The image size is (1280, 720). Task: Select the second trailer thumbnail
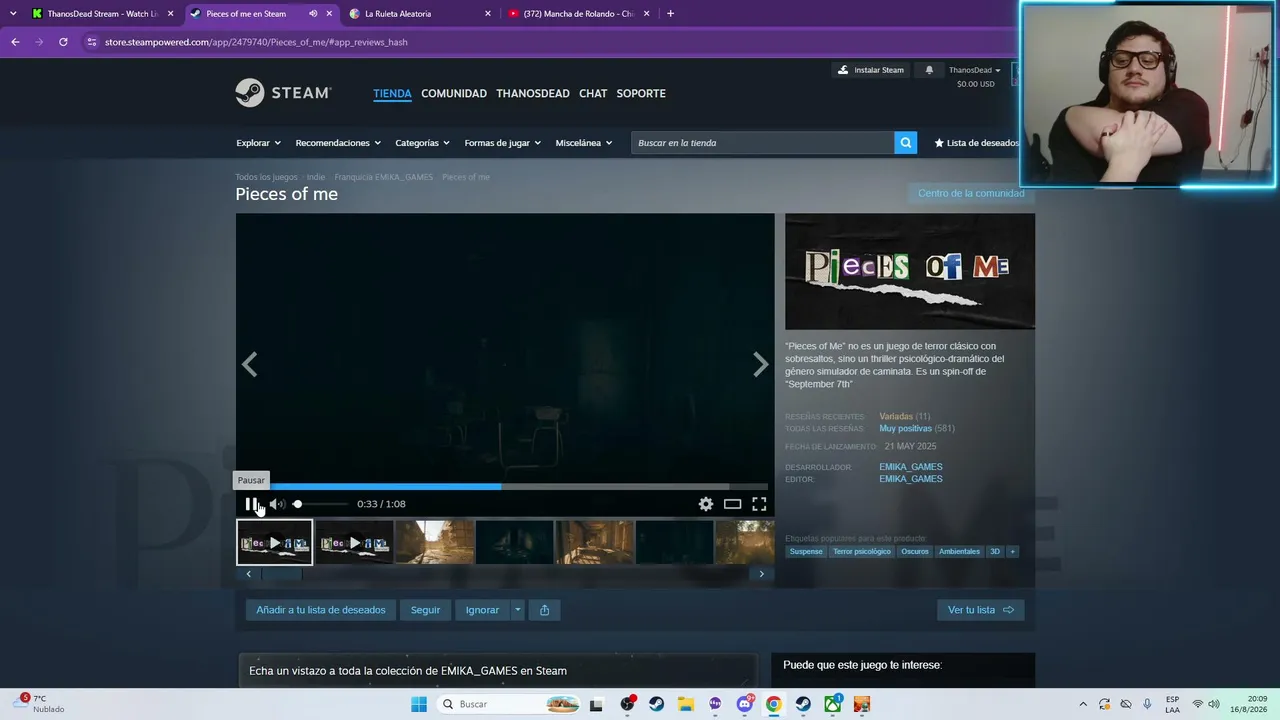click(x=355, y=543)
